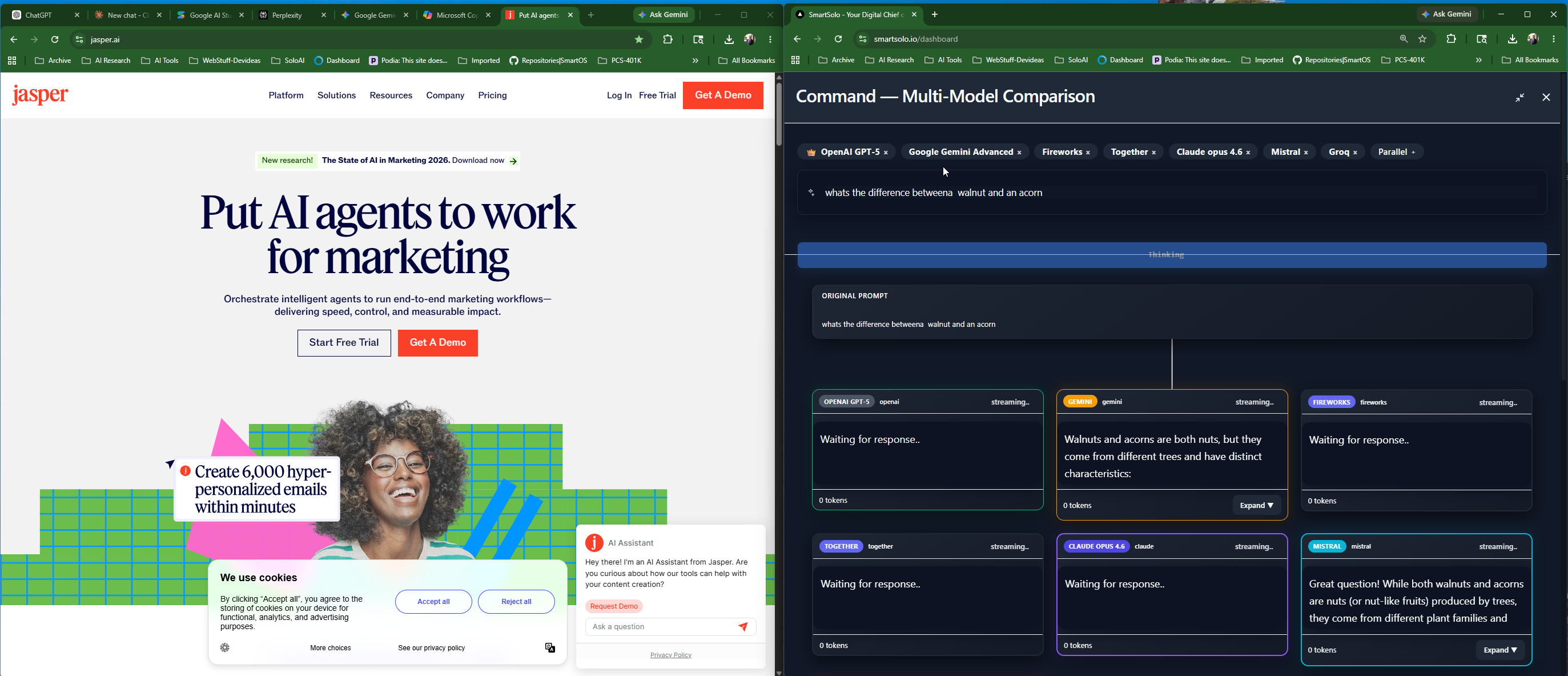1568x676 pixels.
Task: Remove the Together model chip
Action: pos(1153,152)
